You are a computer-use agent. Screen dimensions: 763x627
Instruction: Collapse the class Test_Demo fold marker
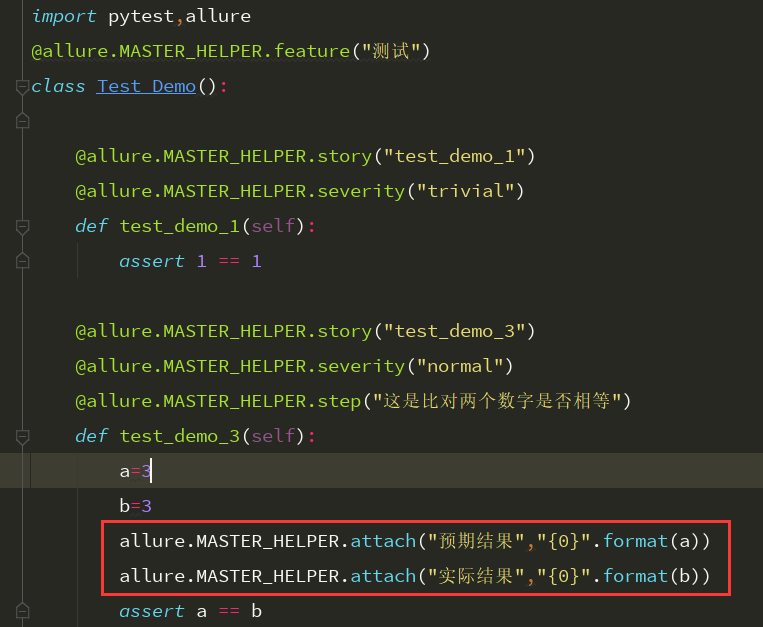point(22,87)
